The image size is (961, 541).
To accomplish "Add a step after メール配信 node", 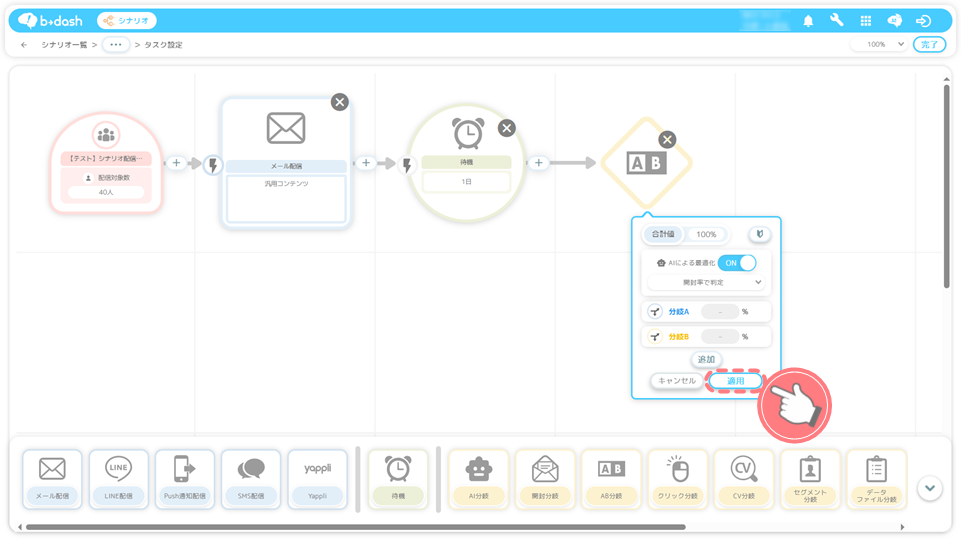I will click(366, 163).
